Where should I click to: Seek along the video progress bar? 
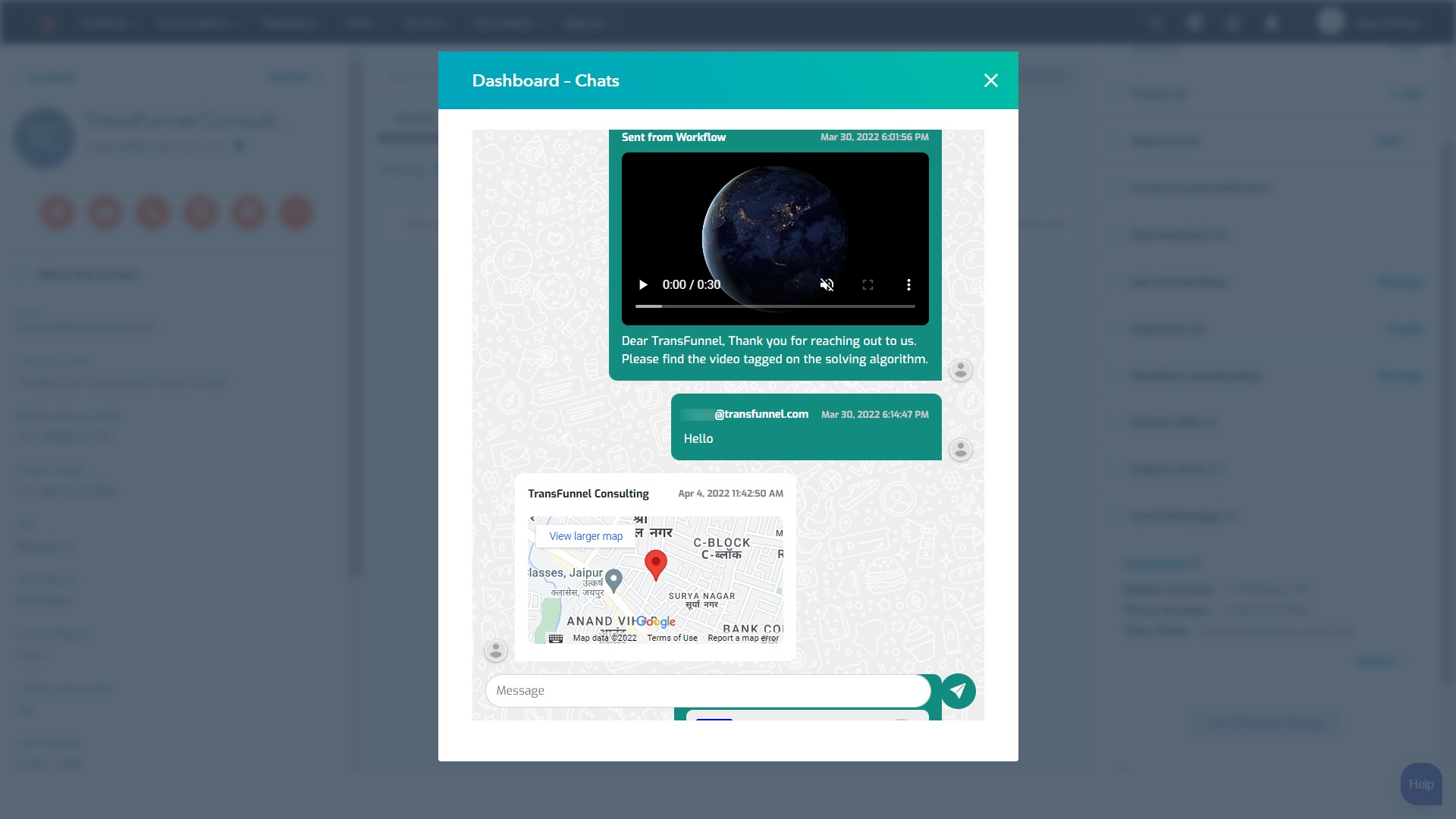[x=775, y=306]
